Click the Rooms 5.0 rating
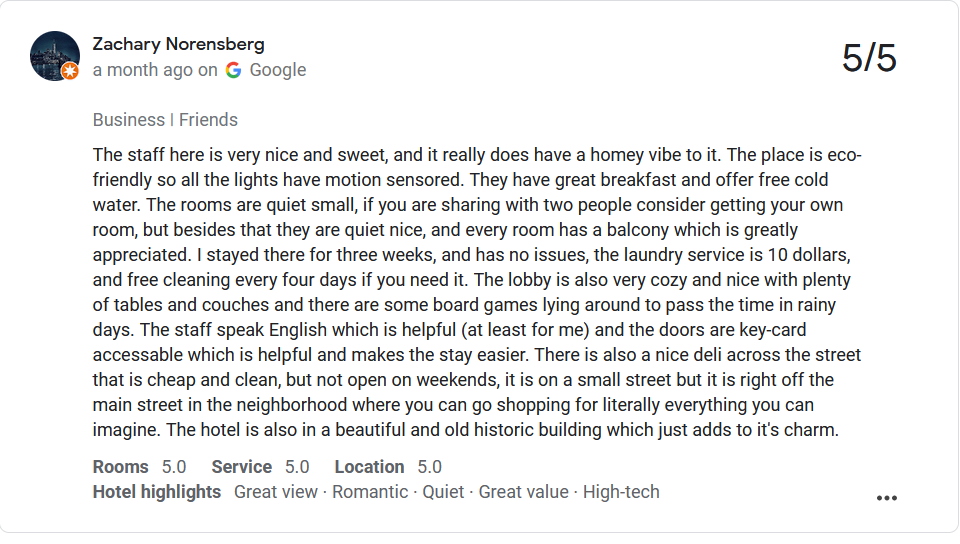 pyautogui.click(x=139, y=467)
